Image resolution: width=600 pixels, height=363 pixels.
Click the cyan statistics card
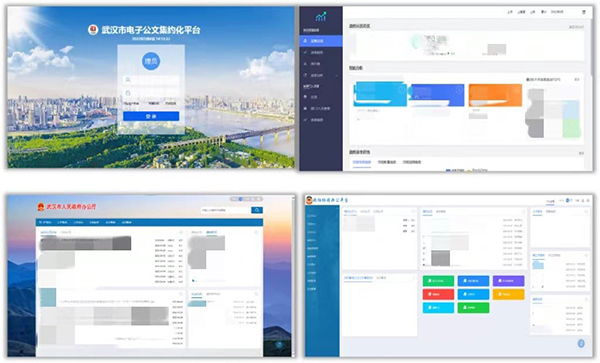(380, 94)
